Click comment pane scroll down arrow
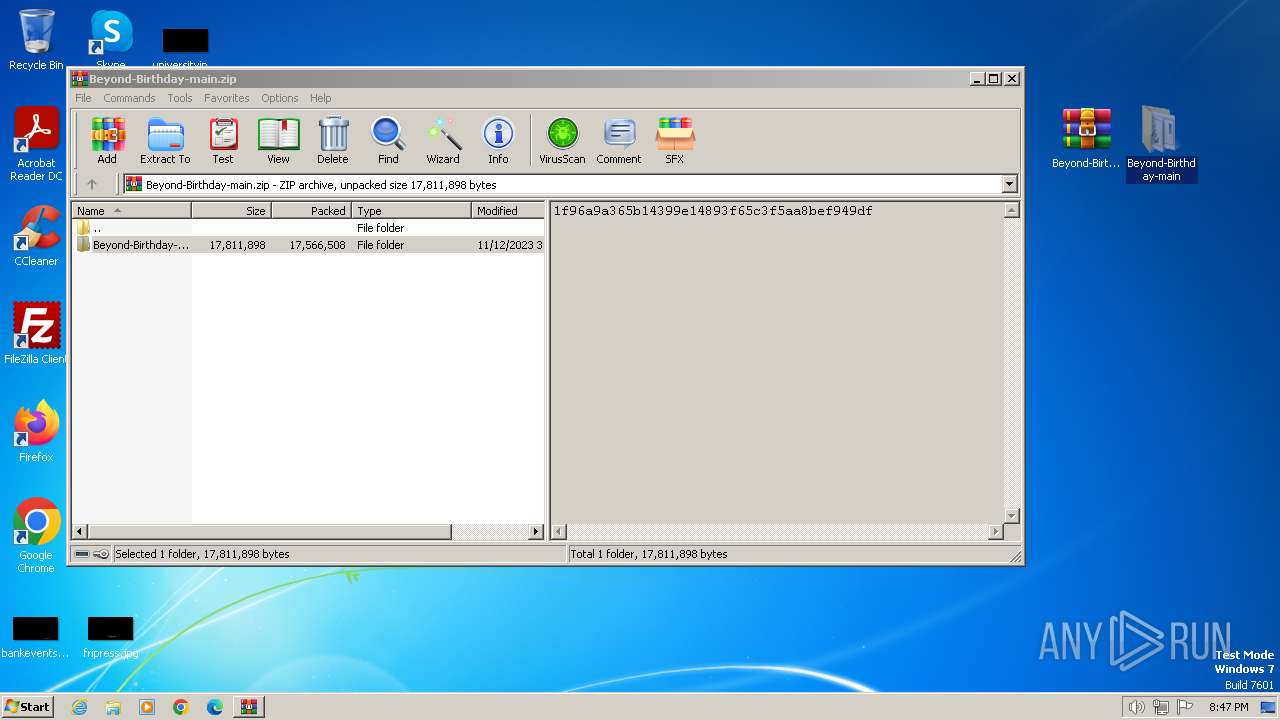 tap(1011, 516)
